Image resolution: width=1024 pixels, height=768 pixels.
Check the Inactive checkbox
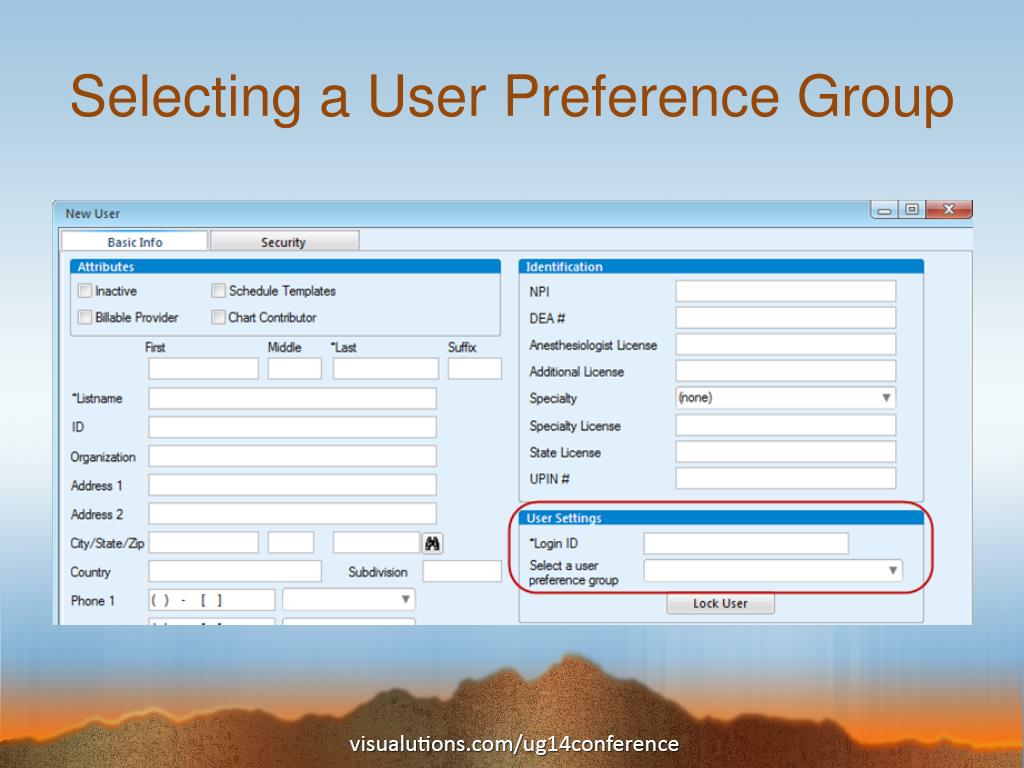click(x=85, y=291)
